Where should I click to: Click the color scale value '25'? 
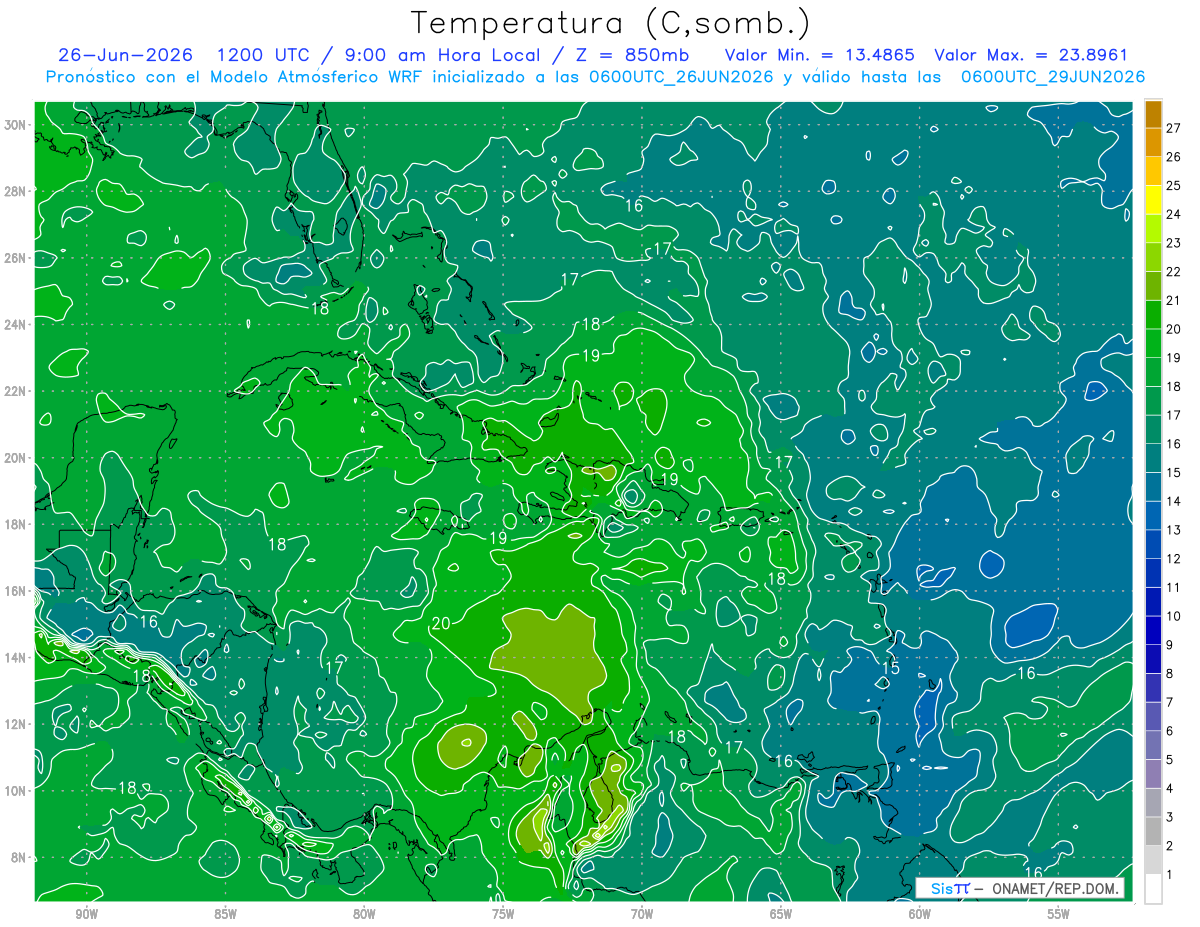(1174, 185)
